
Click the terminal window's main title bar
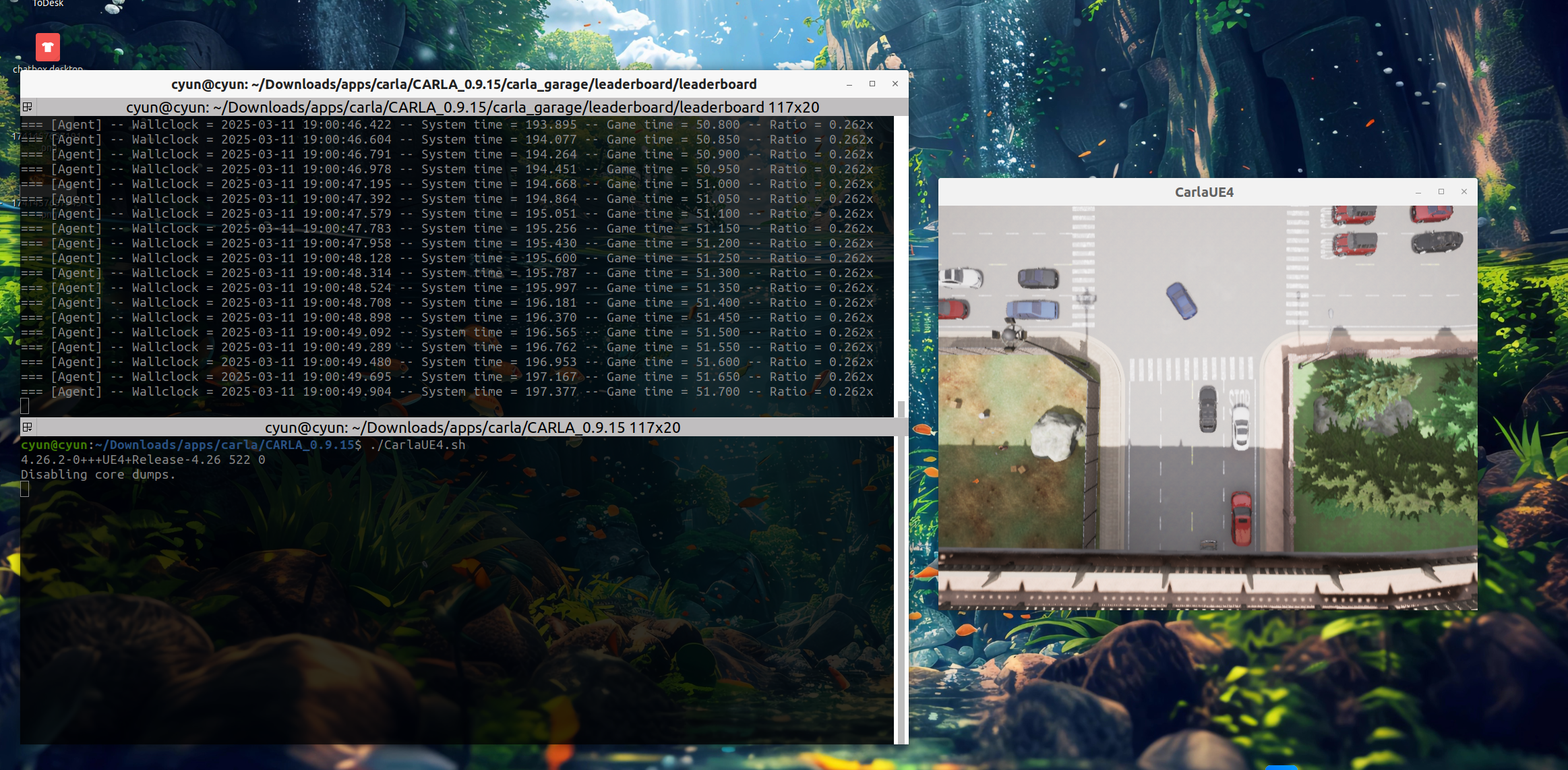point(464,84)
